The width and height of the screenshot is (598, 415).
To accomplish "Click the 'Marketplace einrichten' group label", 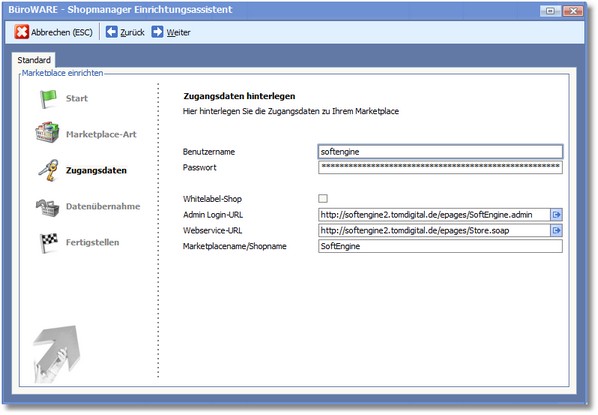I will pos(63,73).
